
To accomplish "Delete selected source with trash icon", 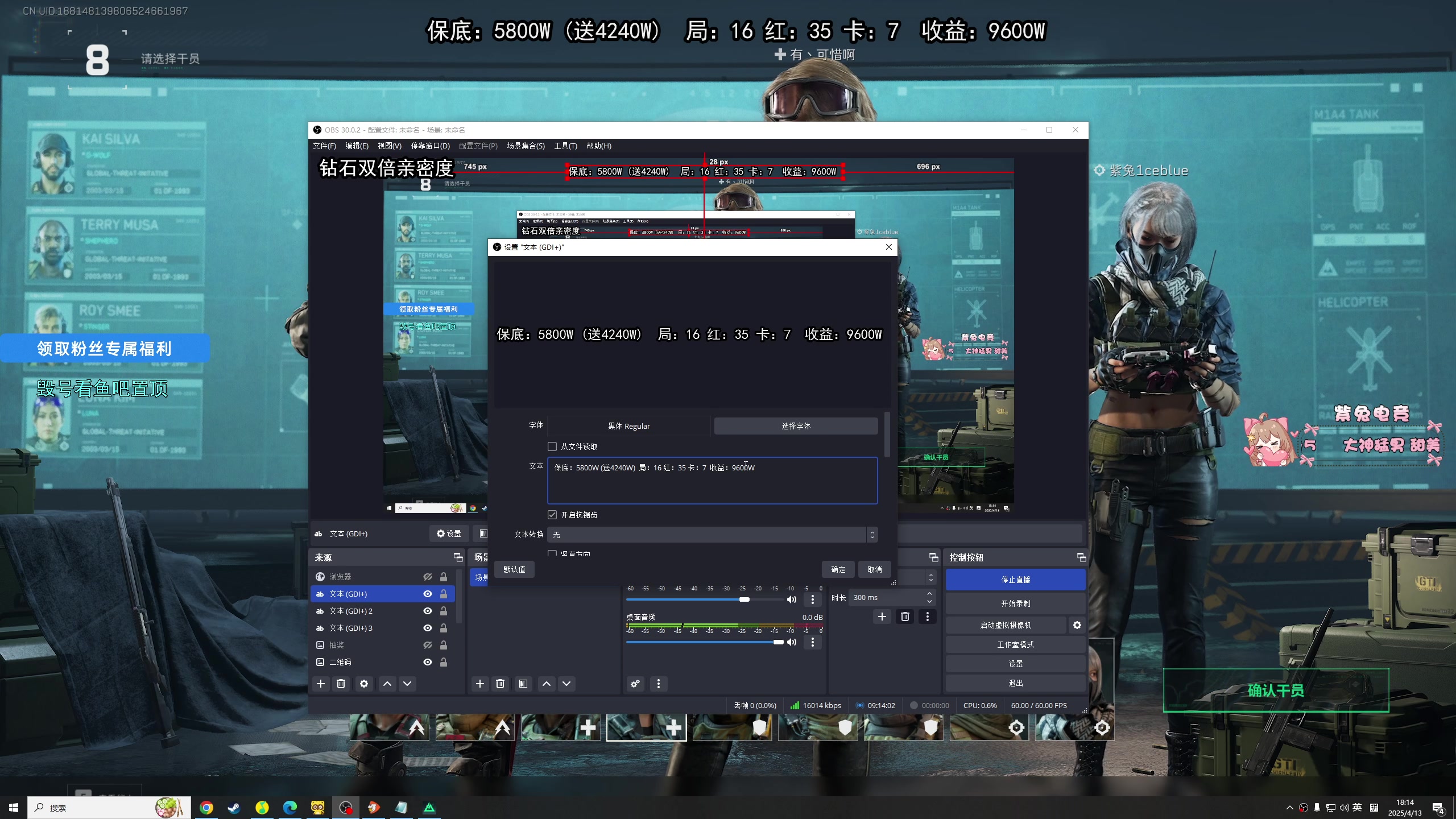I will point(341,684).
